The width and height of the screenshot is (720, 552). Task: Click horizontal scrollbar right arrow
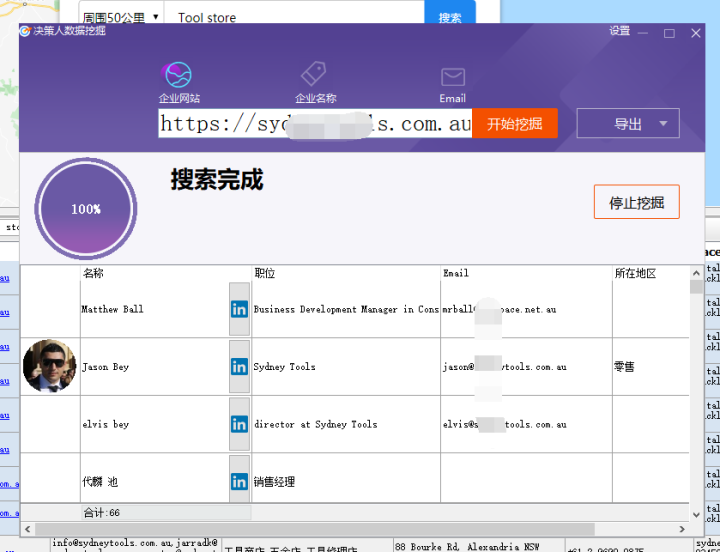(682, 529)
